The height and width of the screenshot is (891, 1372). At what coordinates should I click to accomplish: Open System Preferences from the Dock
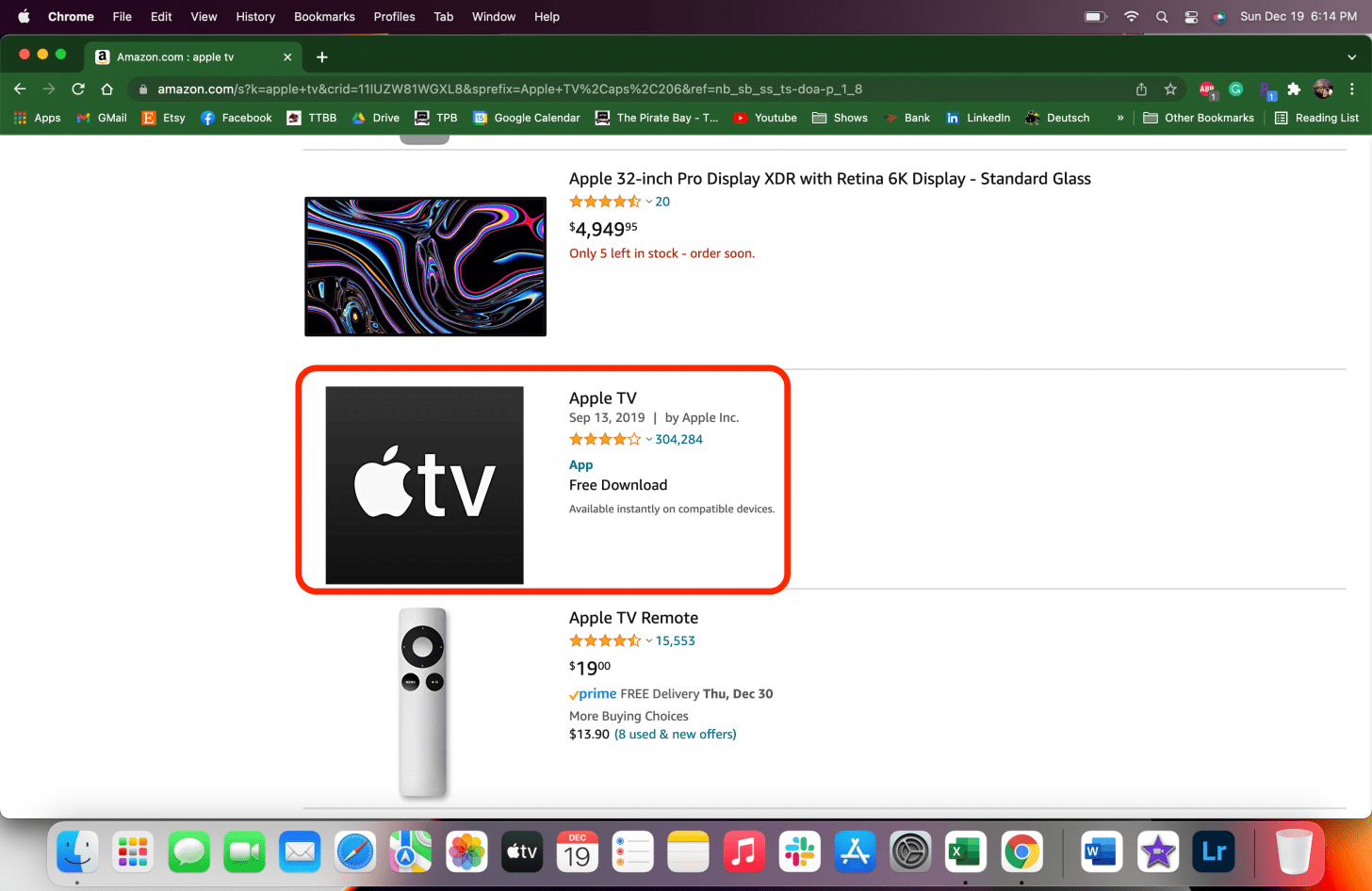911,852
